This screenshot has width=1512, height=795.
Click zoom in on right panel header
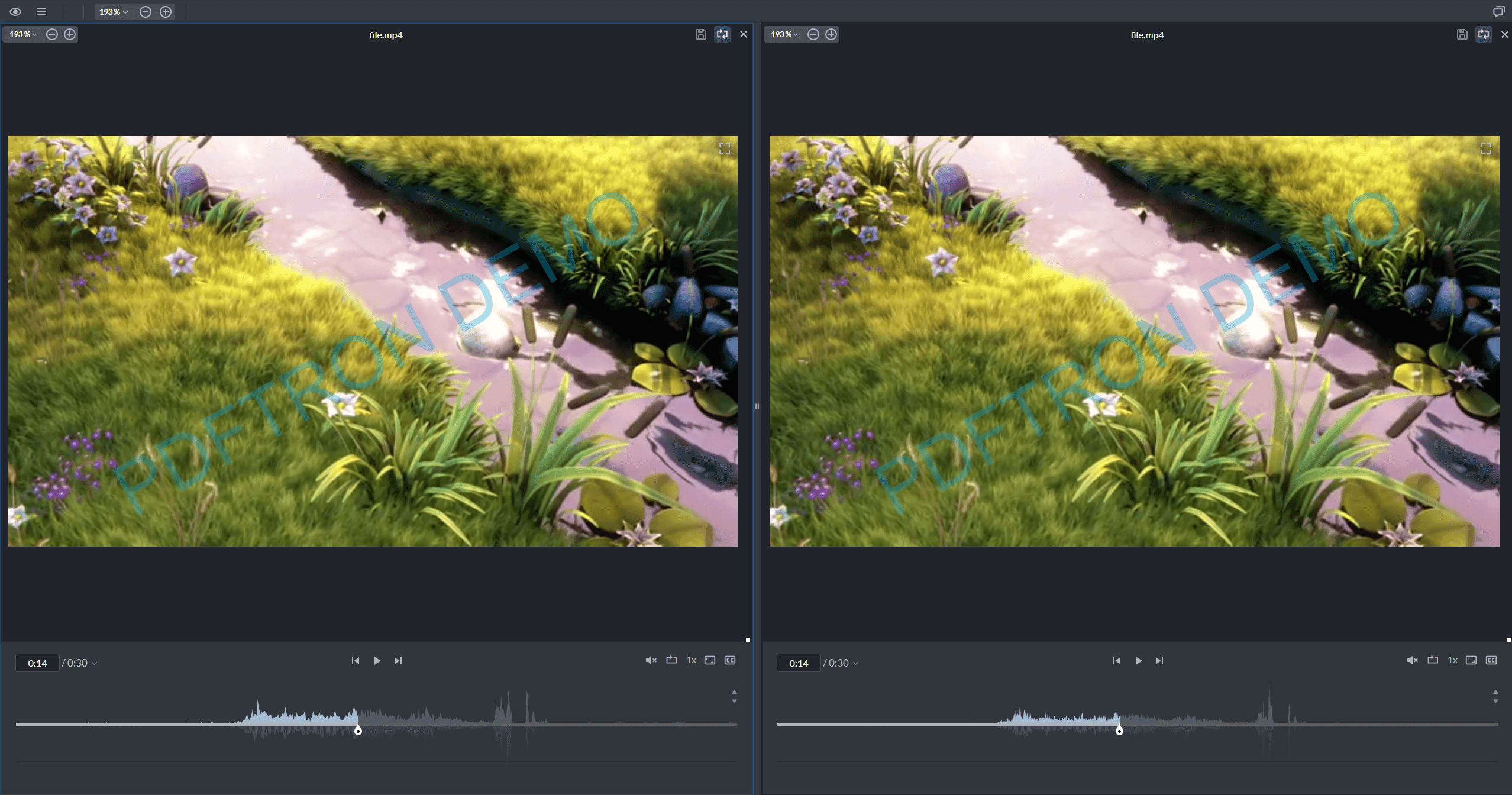(x=831, y=34)
